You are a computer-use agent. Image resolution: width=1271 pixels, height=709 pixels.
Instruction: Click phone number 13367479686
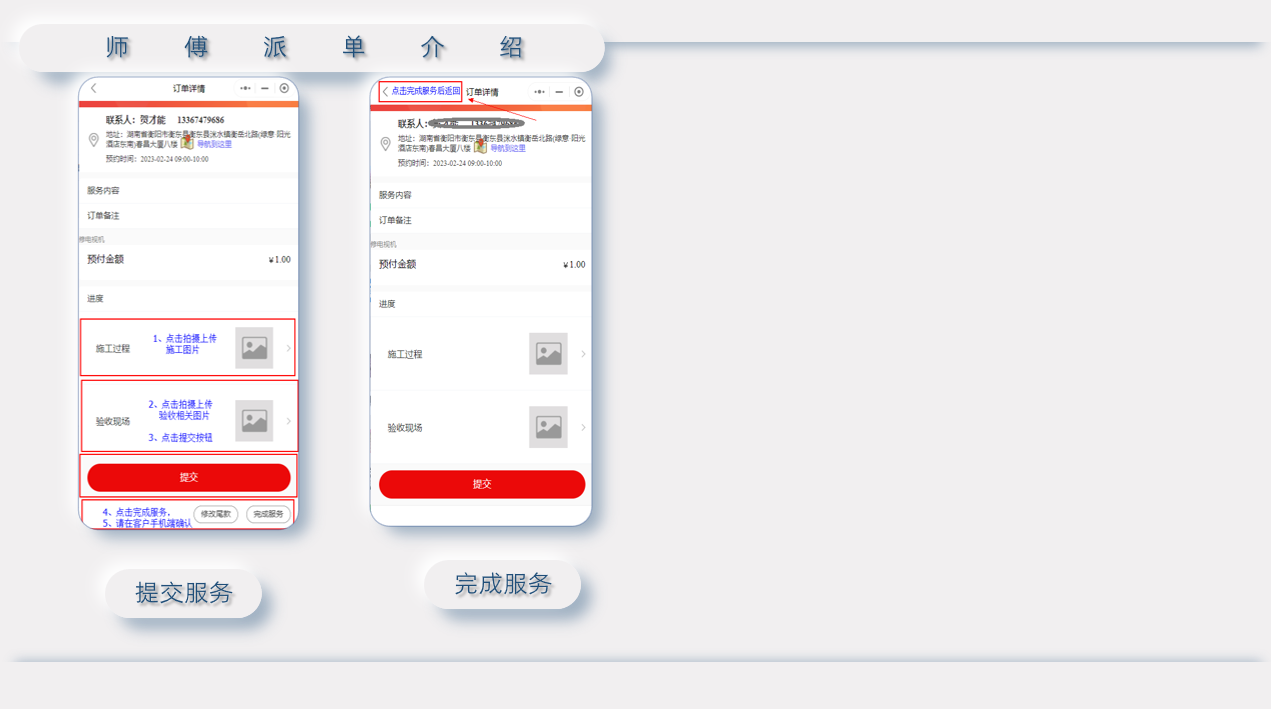pyautogui.click(x=201, y=120)
